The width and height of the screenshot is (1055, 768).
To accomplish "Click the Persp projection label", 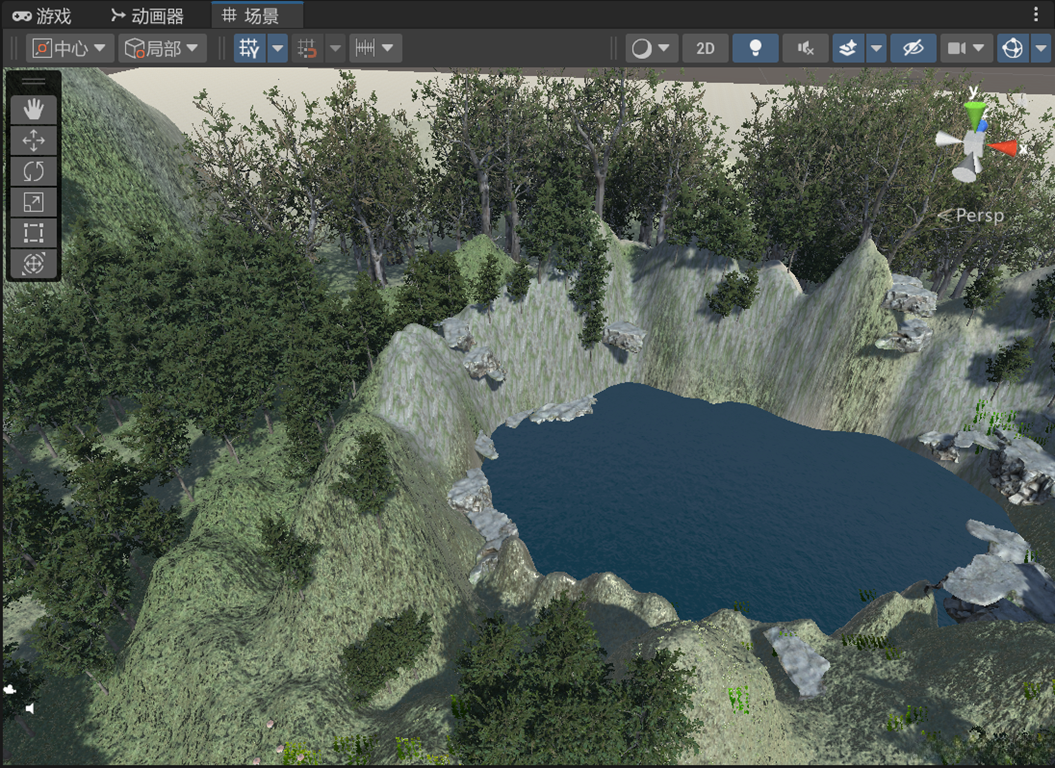I will tap(971, 215).
